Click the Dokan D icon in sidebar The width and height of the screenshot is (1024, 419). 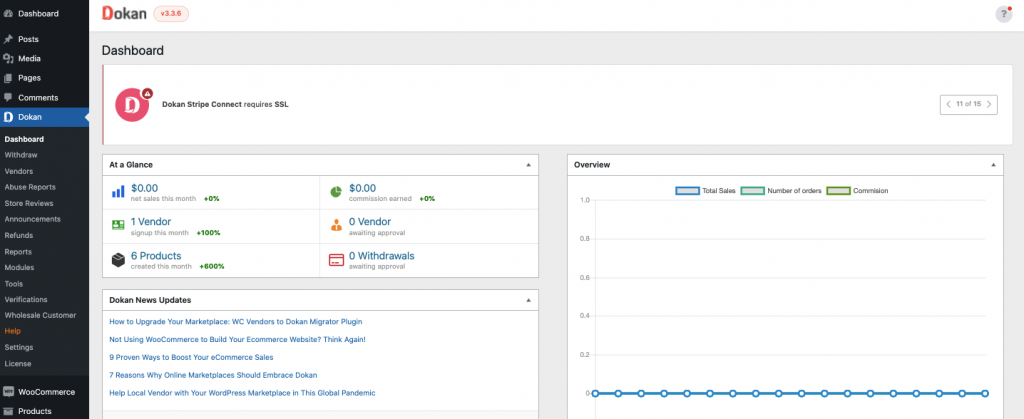[x=8, y=117]
